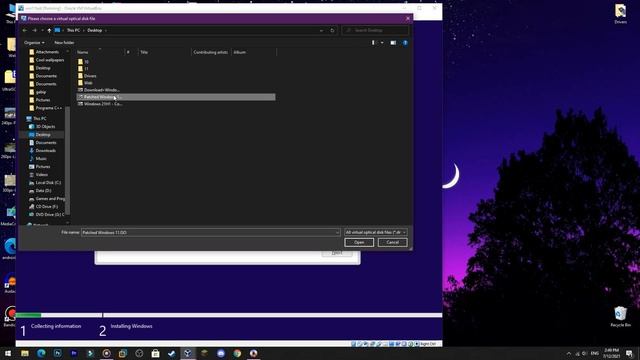Open the Recycle Bin on the desktop

[620, 317]
